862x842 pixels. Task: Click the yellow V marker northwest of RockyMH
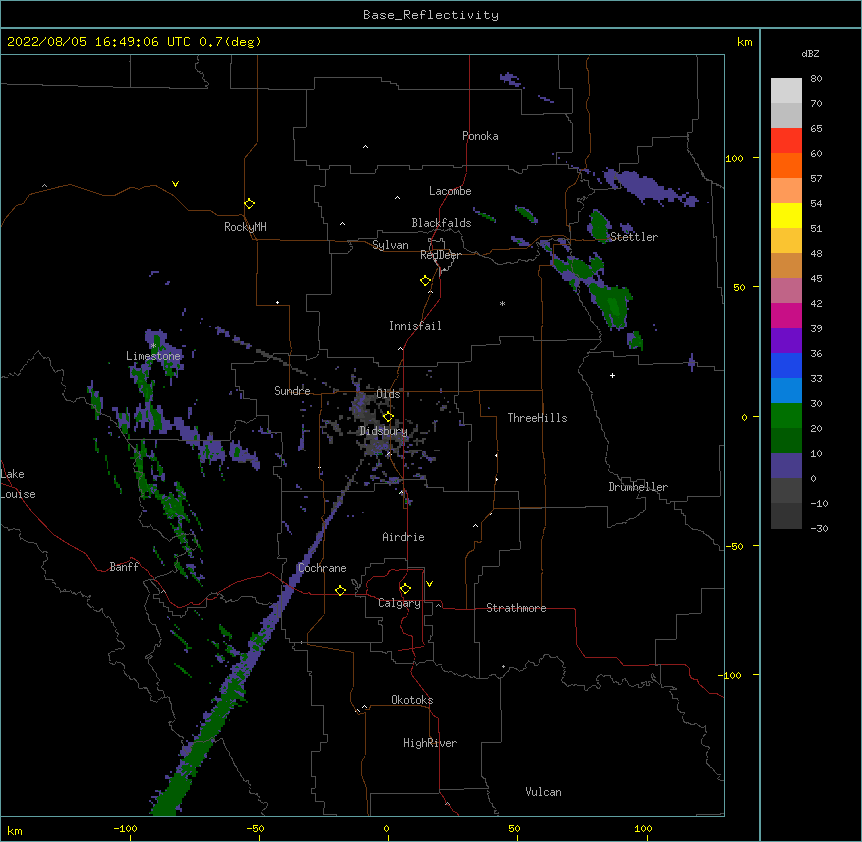click(x=175, y=184)
